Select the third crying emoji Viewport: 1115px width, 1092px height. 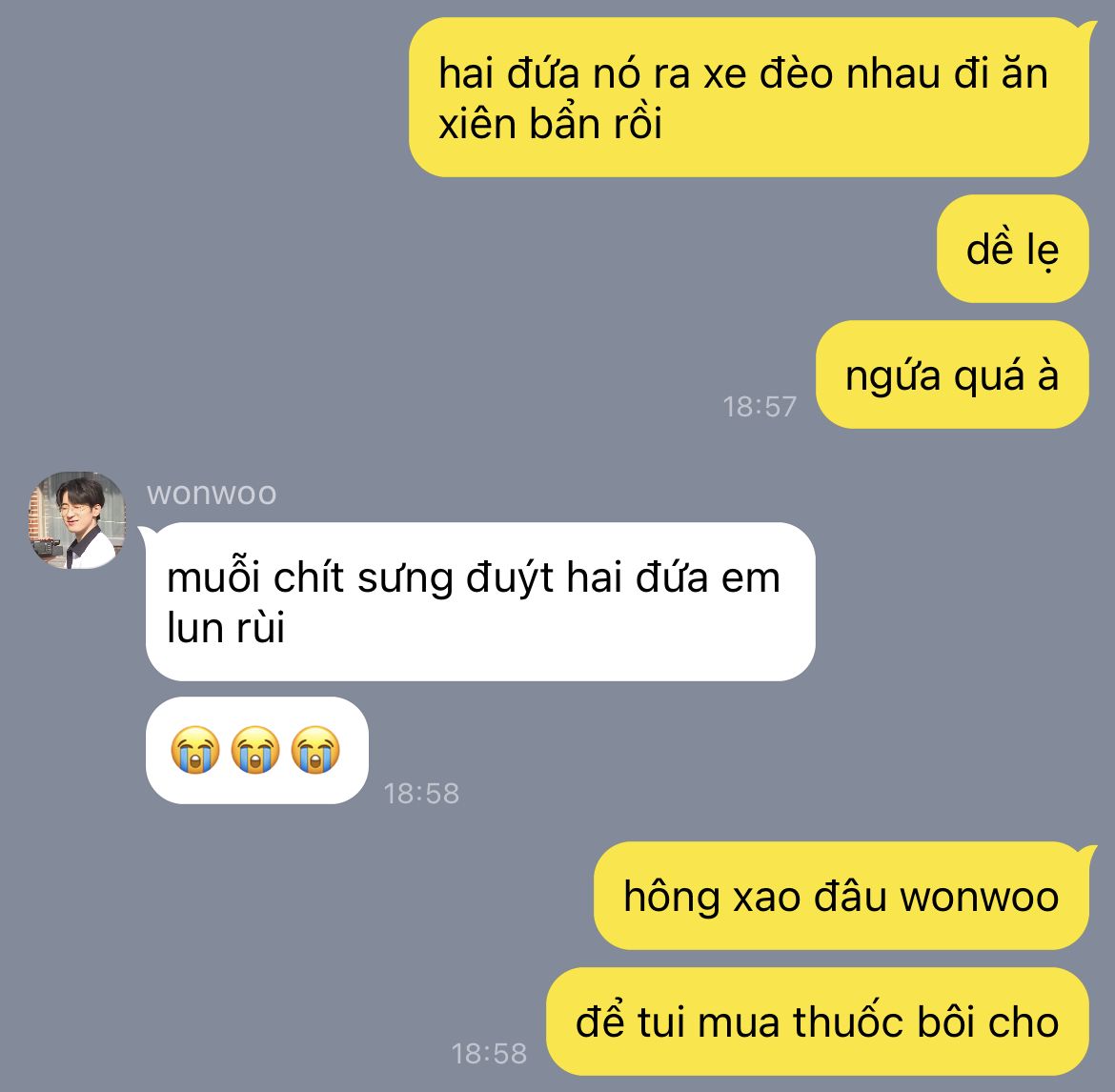point(315,749)
